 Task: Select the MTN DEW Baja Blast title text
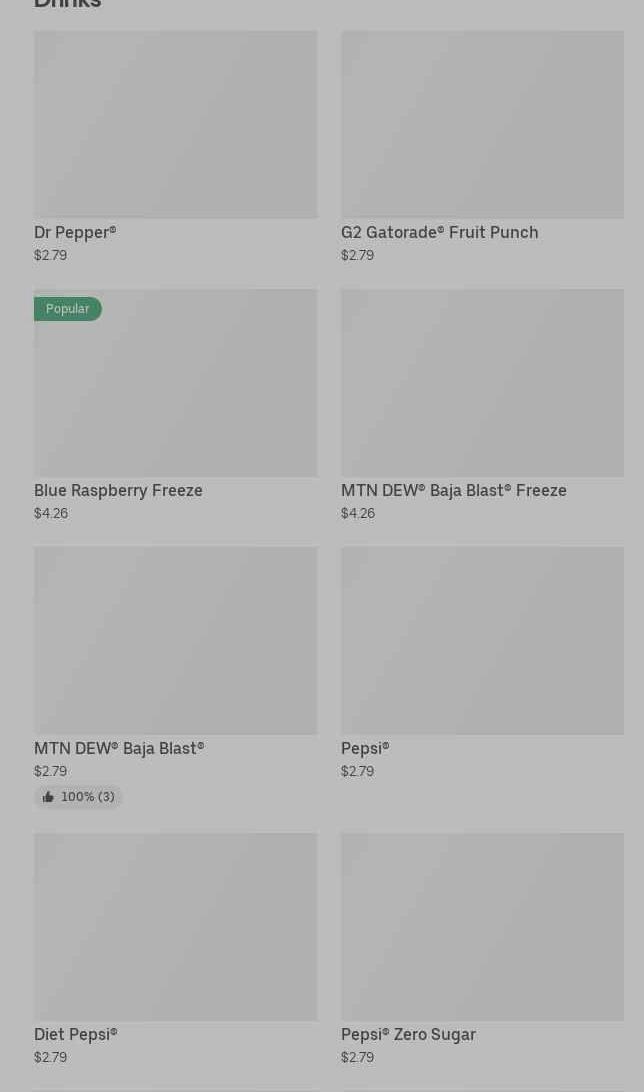119,749
